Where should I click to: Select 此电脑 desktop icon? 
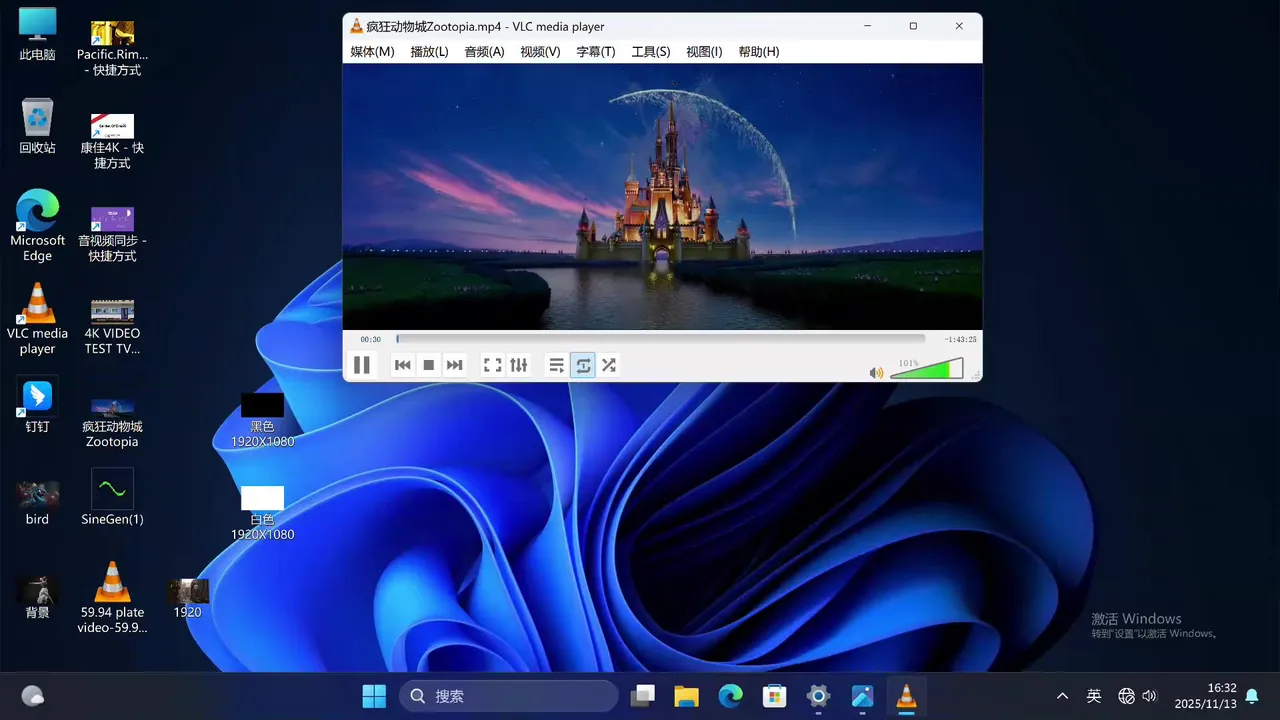[37, 35]
